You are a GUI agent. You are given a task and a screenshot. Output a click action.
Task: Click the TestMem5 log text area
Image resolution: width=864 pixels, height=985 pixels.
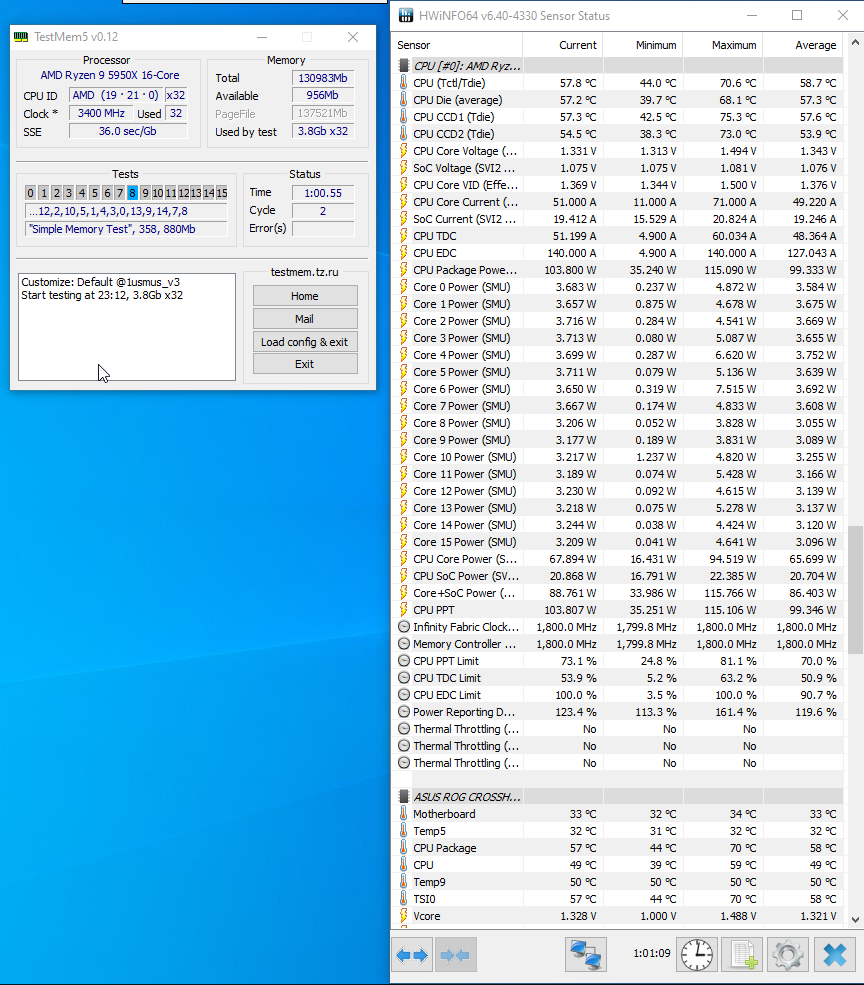[x=127, y=327]
